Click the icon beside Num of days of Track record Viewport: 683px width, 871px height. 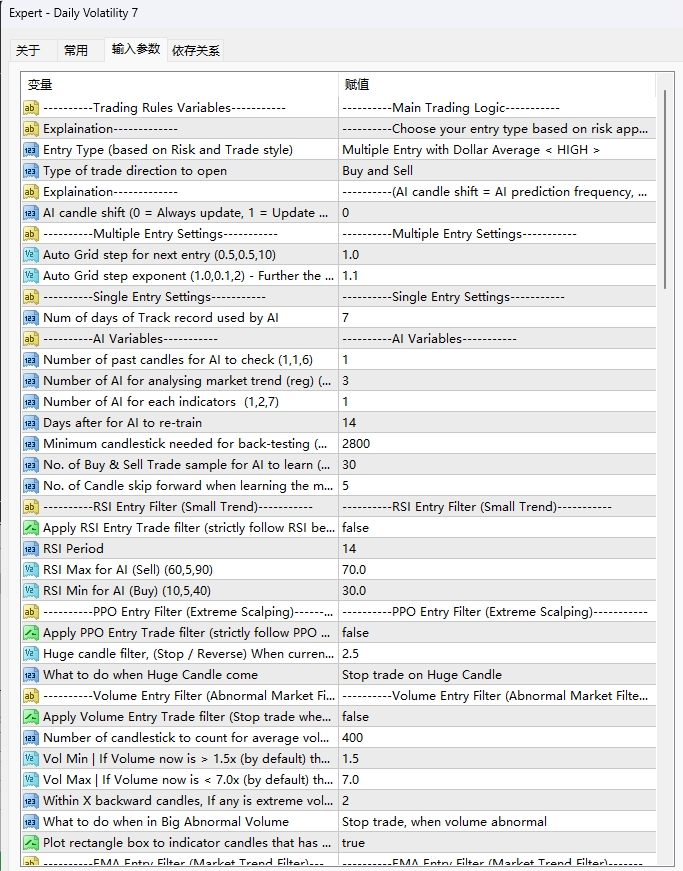click(x=30, y=318)
